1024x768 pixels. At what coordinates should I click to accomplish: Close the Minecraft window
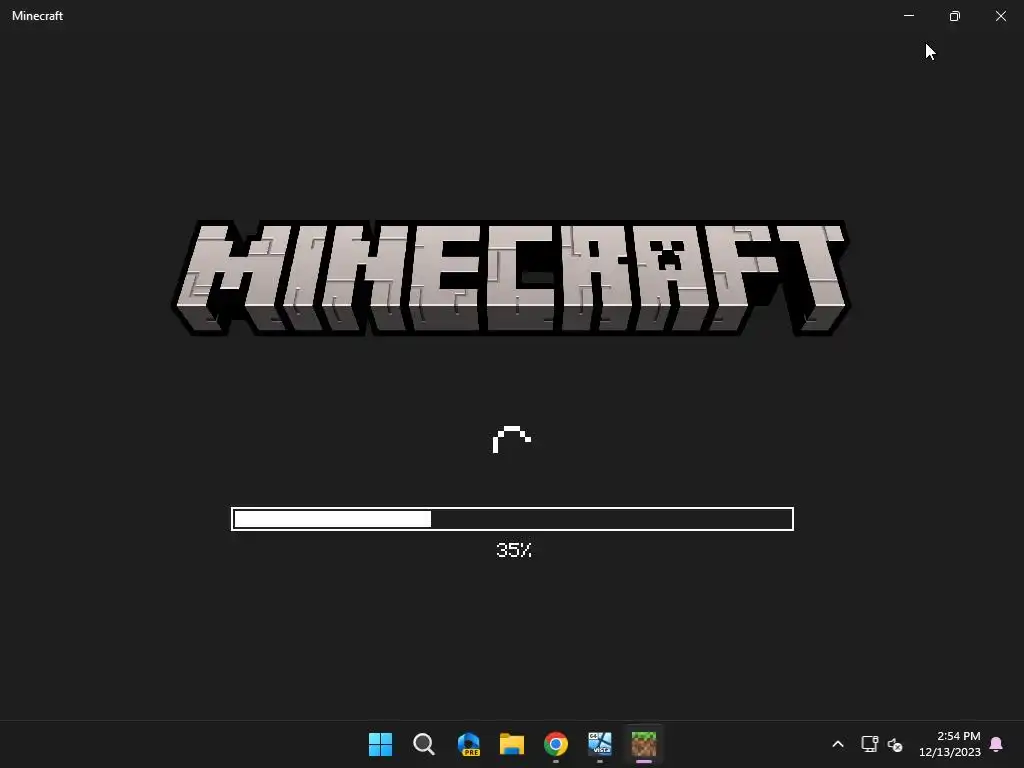(1000, 16)
